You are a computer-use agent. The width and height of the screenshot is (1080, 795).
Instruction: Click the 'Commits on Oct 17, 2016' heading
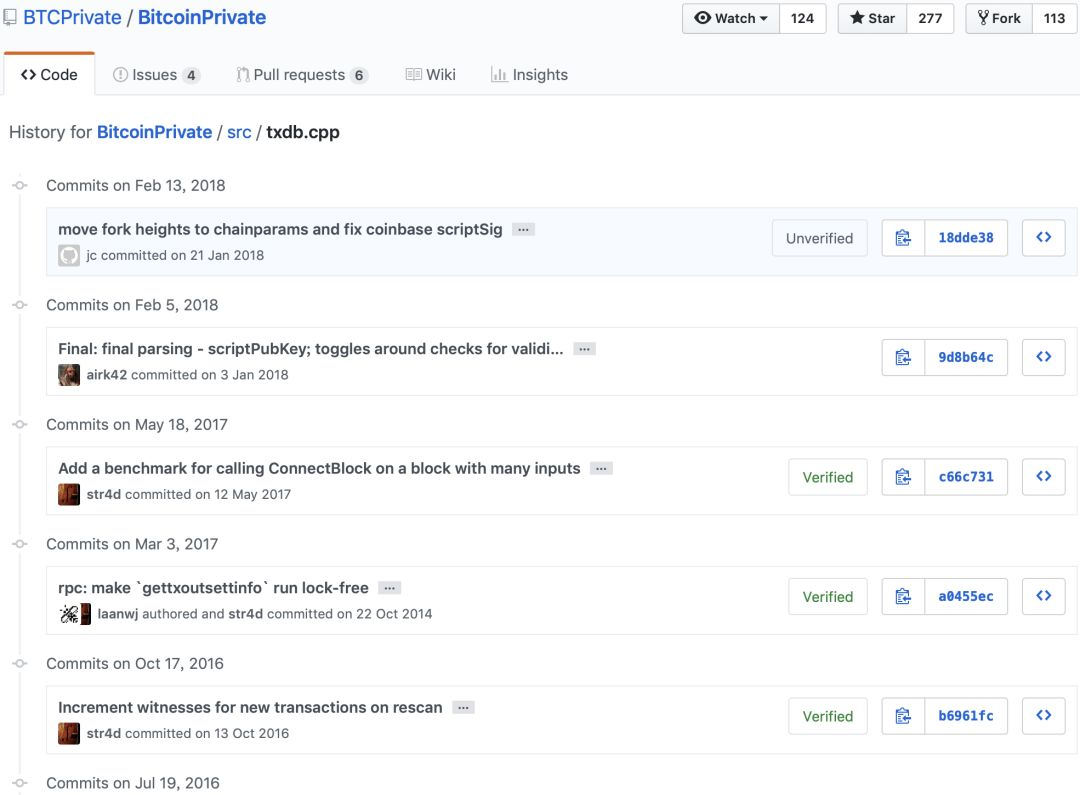pyautogui.click(x=135, y=663)
